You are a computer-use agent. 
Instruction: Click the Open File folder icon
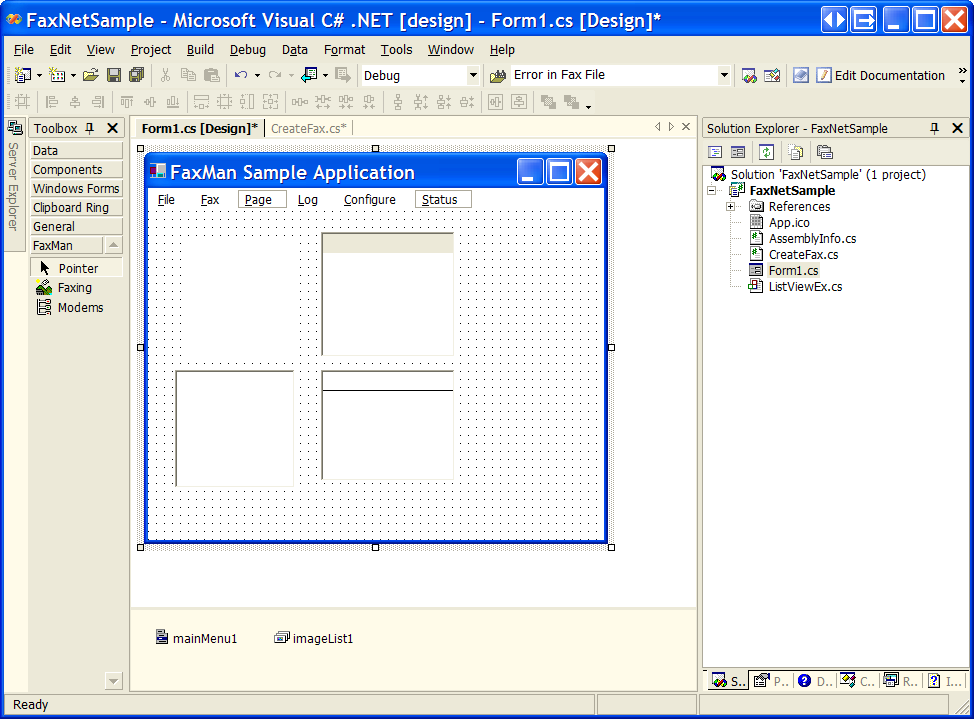[91, 75]
